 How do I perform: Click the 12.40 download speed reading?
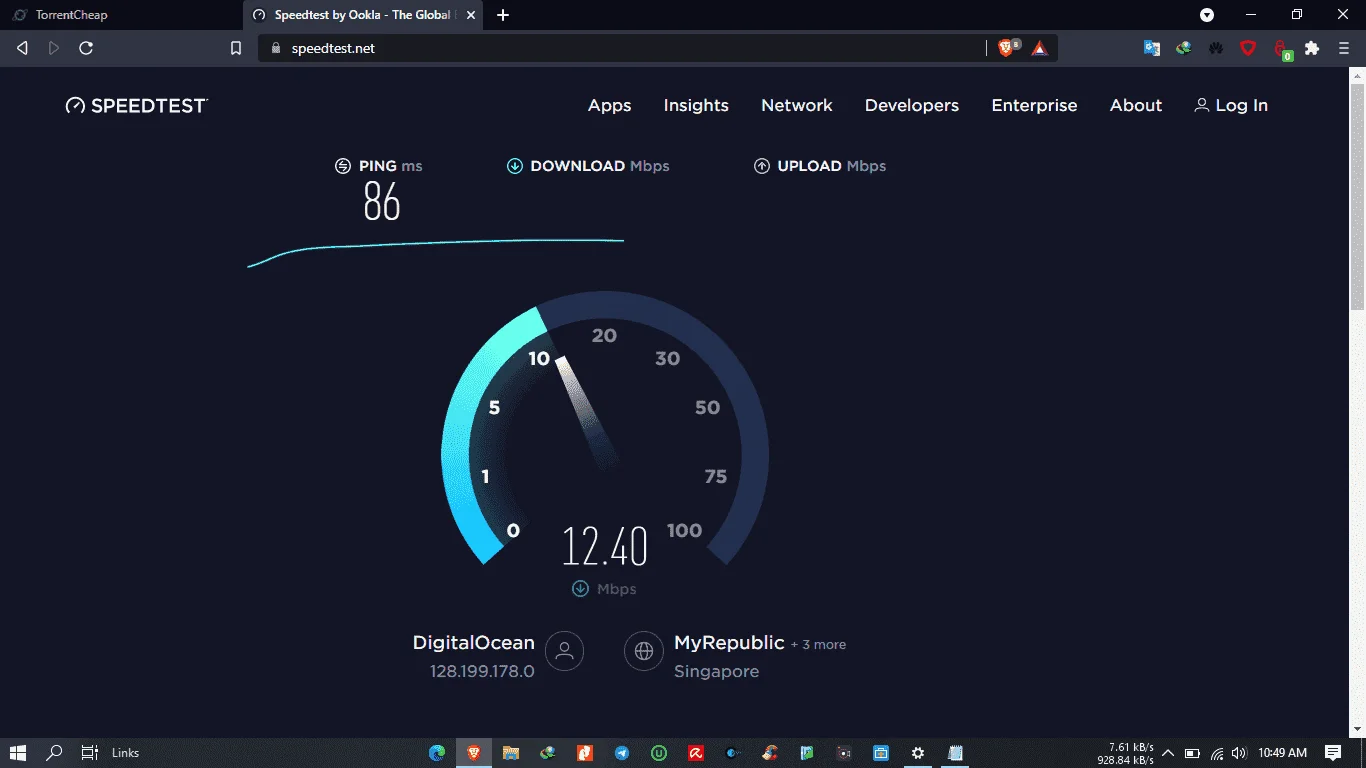click(x=605, y=547)
